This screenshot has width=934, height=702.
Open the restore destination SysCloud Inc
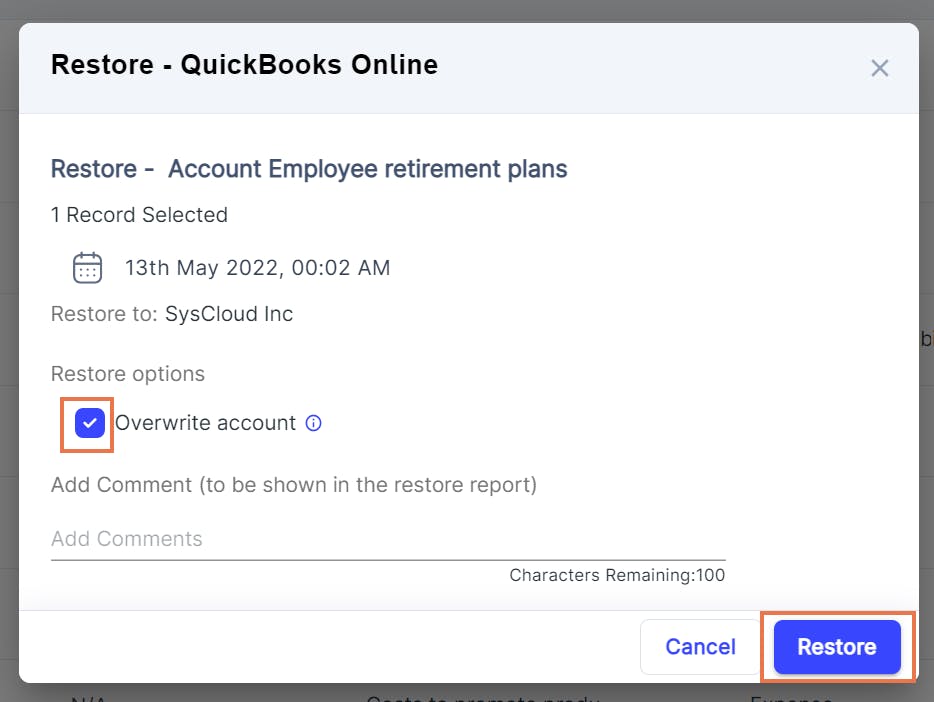[x=229, y=314]
